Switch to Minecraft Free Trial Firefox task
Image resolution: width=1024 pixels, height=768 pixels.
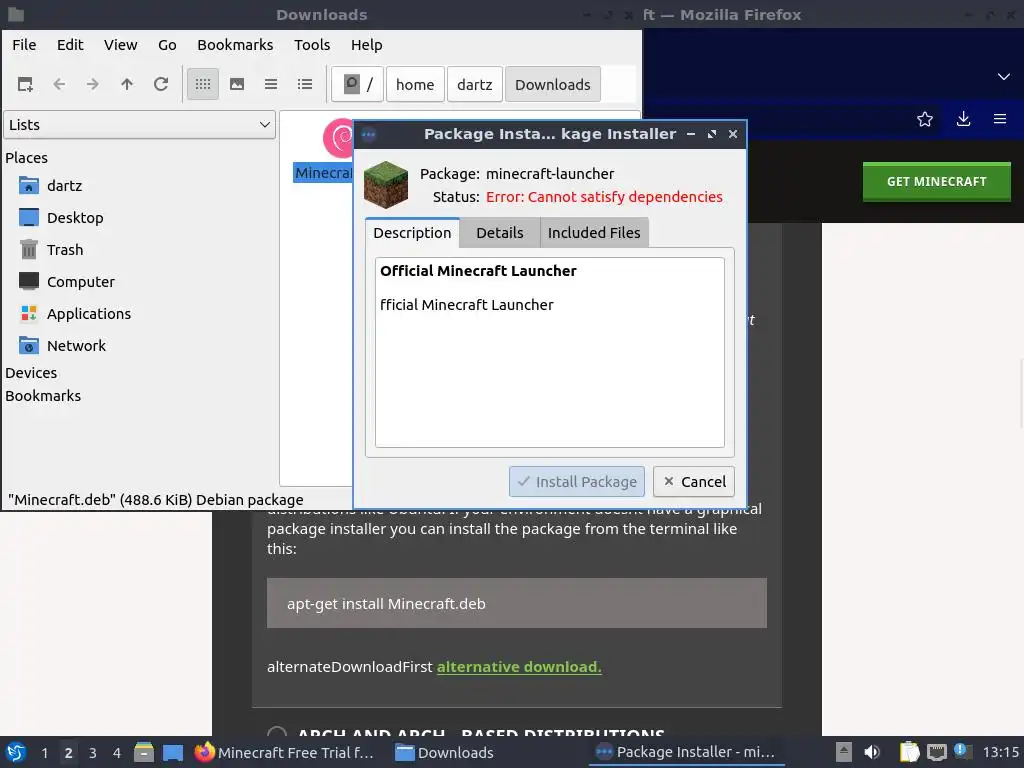286,753
